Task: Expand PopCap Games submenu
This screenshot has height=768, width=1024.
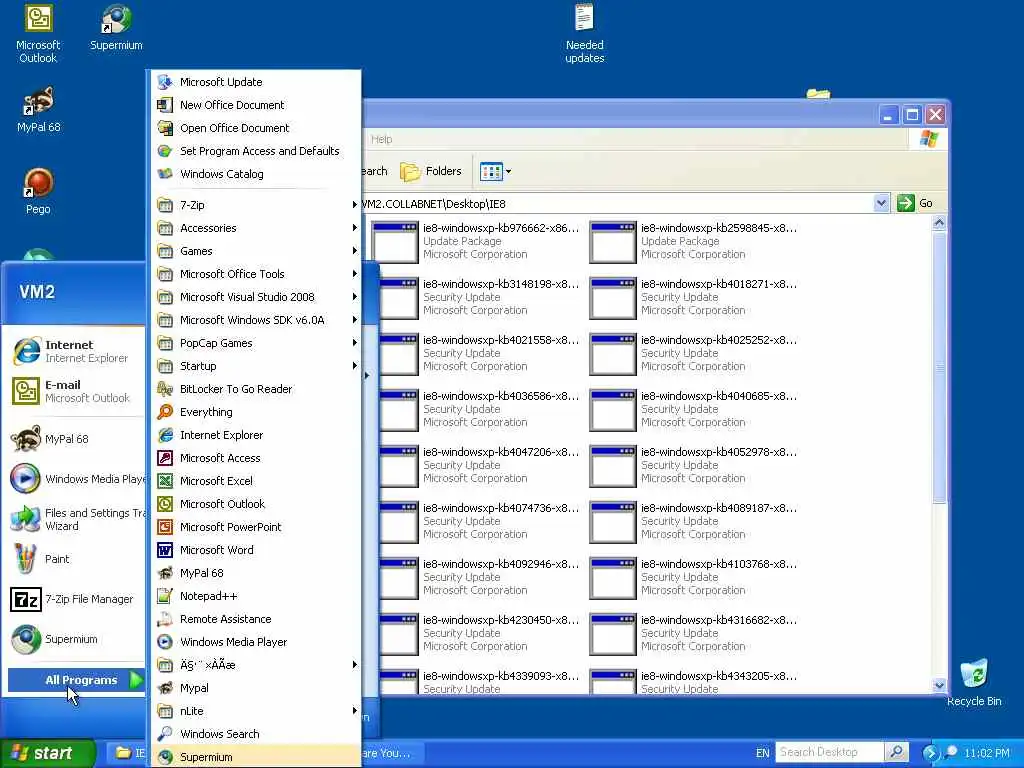Action: (256, 343)
